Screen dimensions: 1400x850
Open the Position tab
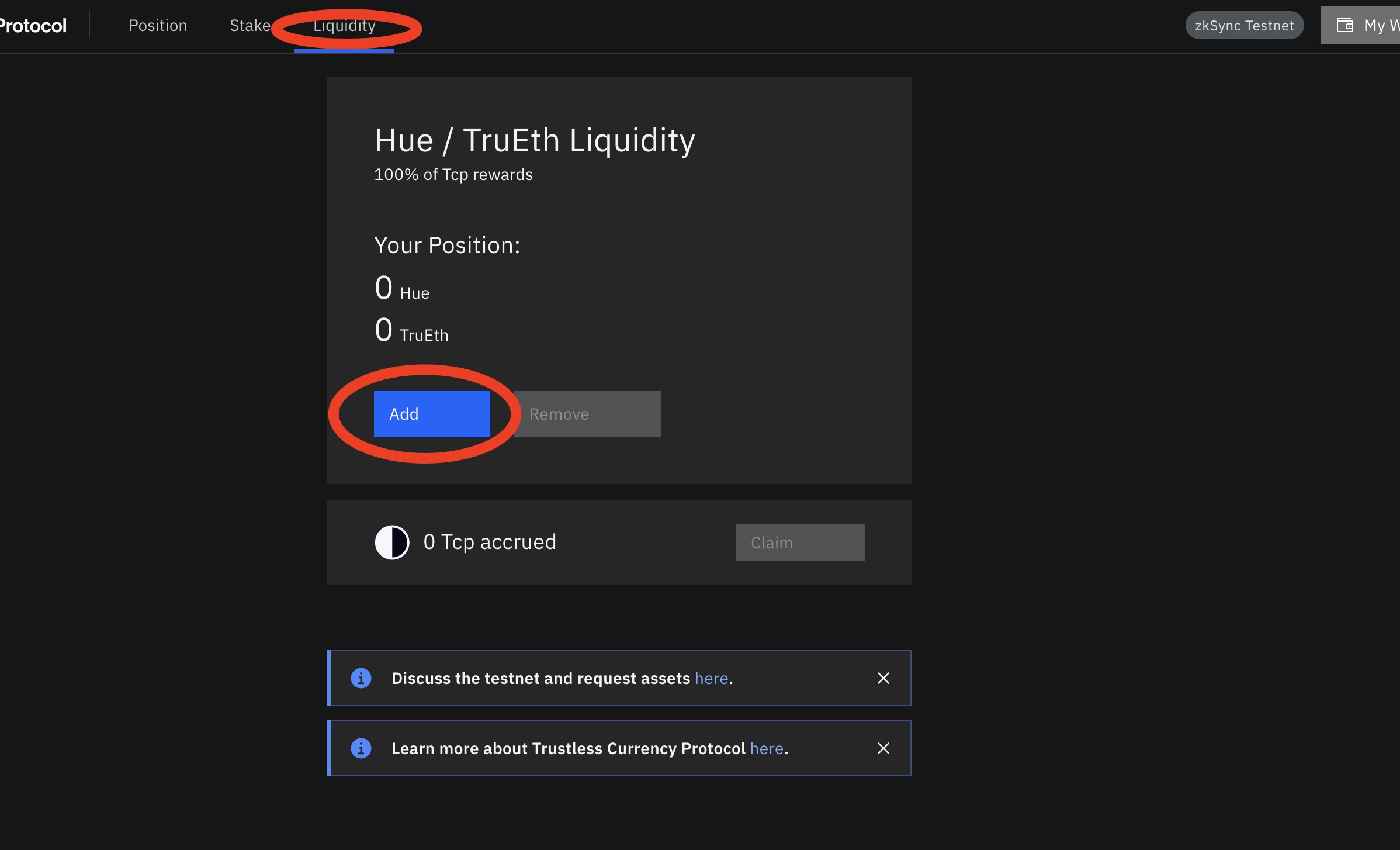[x=158, y=26]
